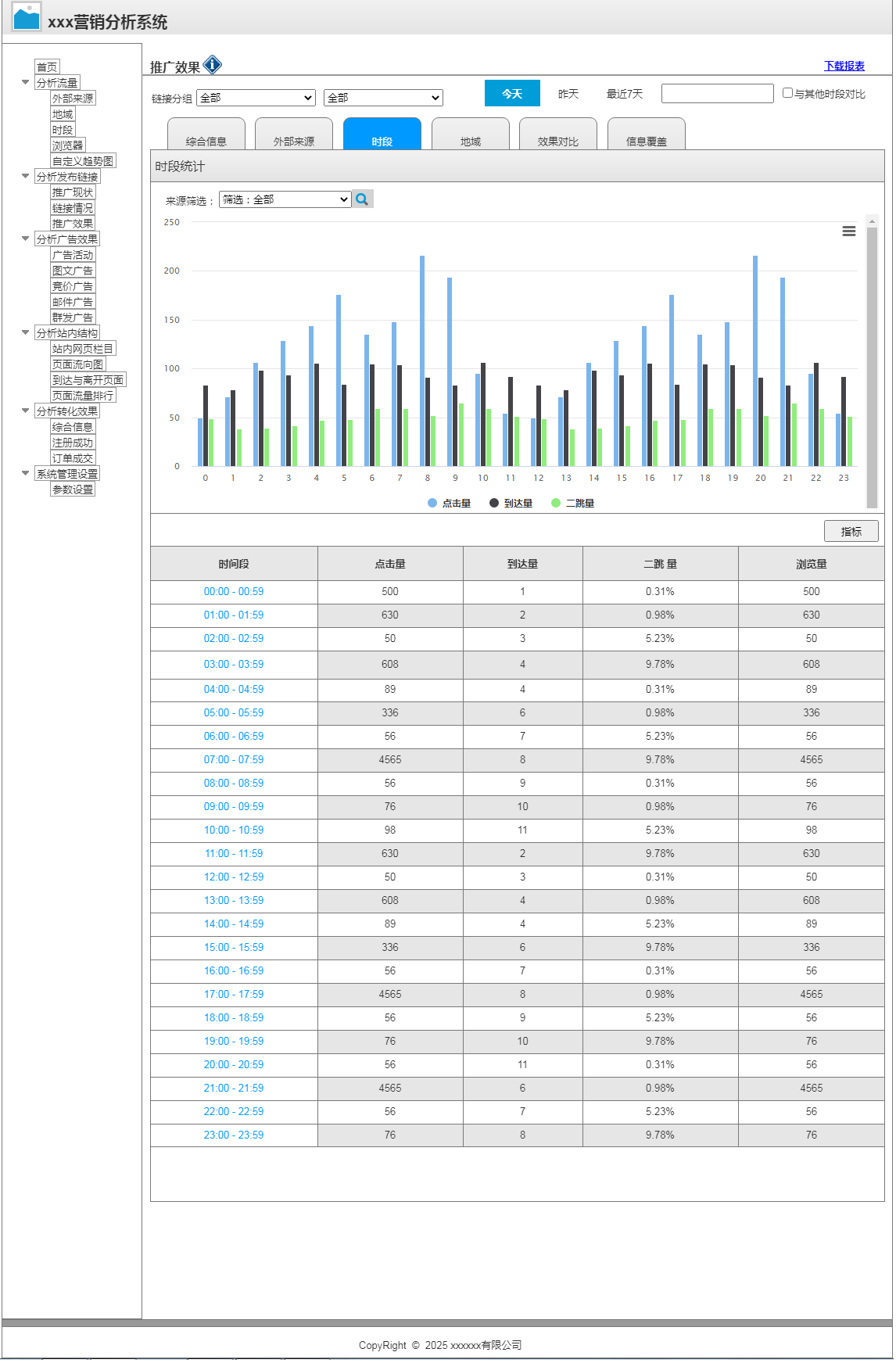Open the second 全部 dropdown
The width and height of the screenshot is (896, 1363).
point(383,98)
